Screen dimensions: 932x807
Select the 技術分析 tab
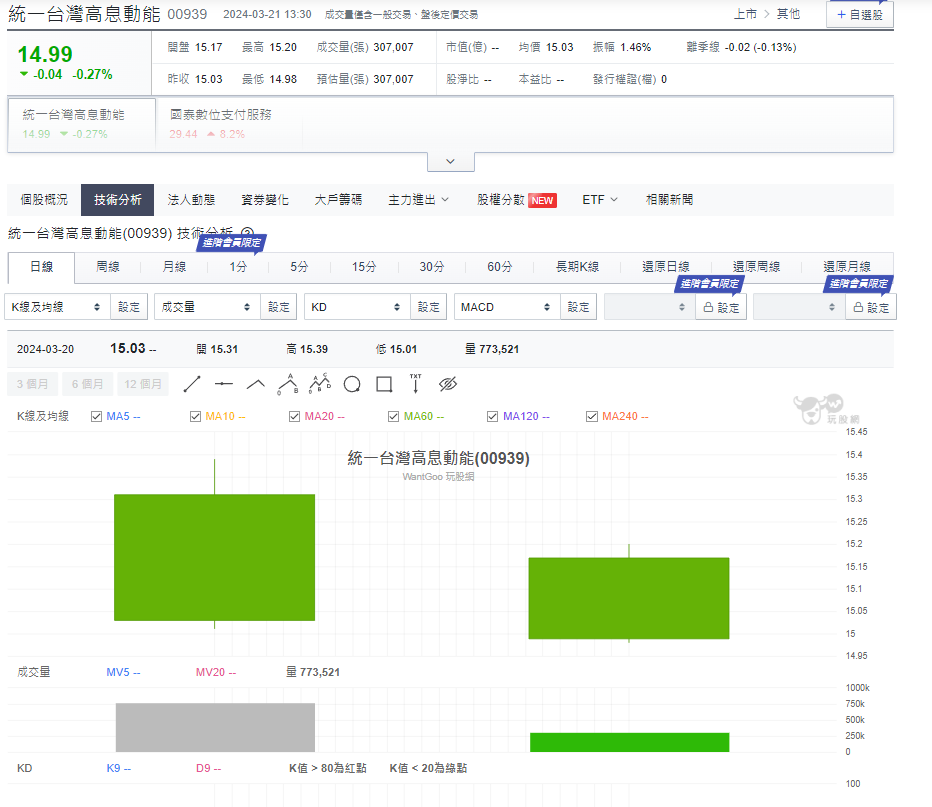117,200
